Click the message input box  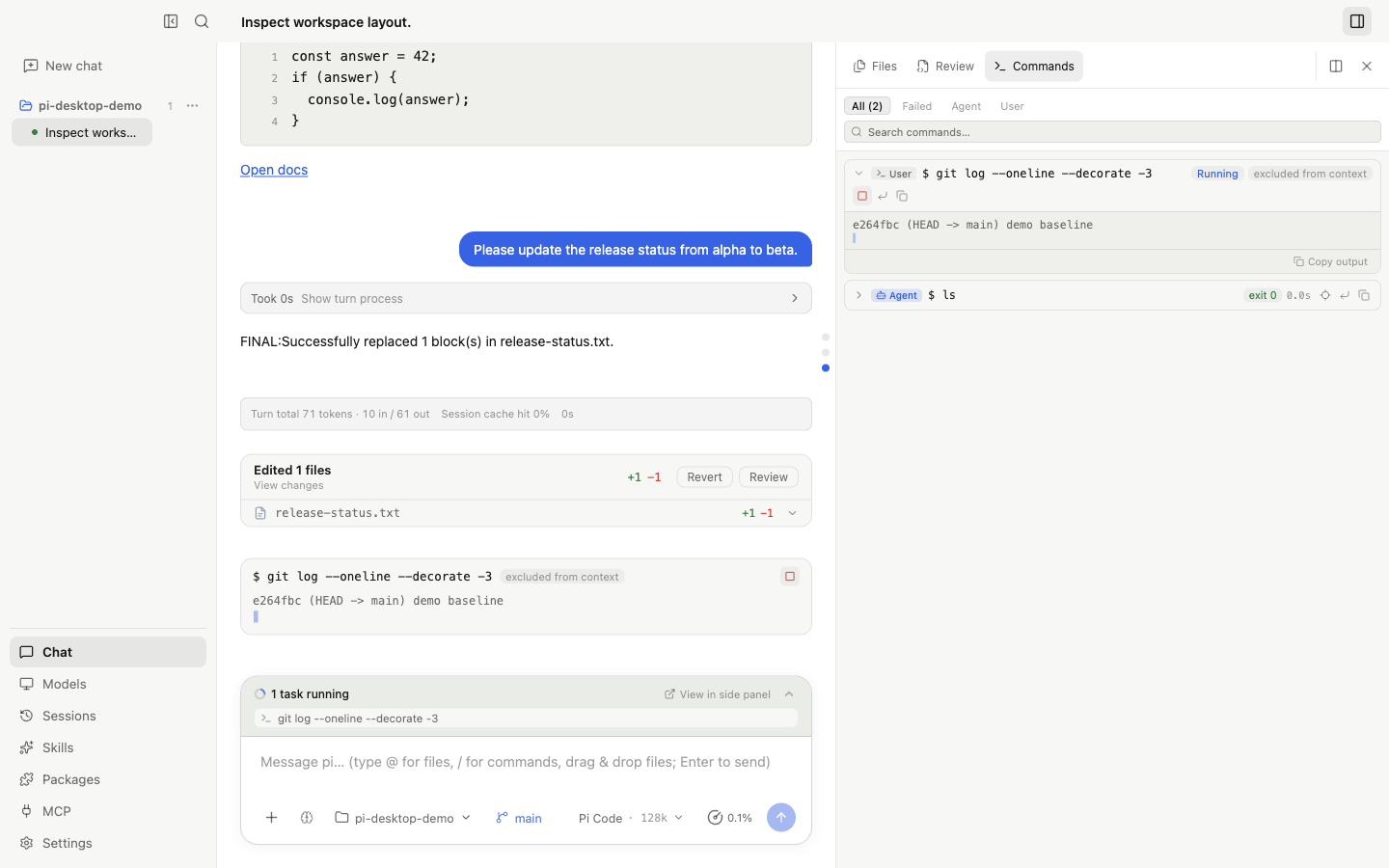(x=526, y=763)
